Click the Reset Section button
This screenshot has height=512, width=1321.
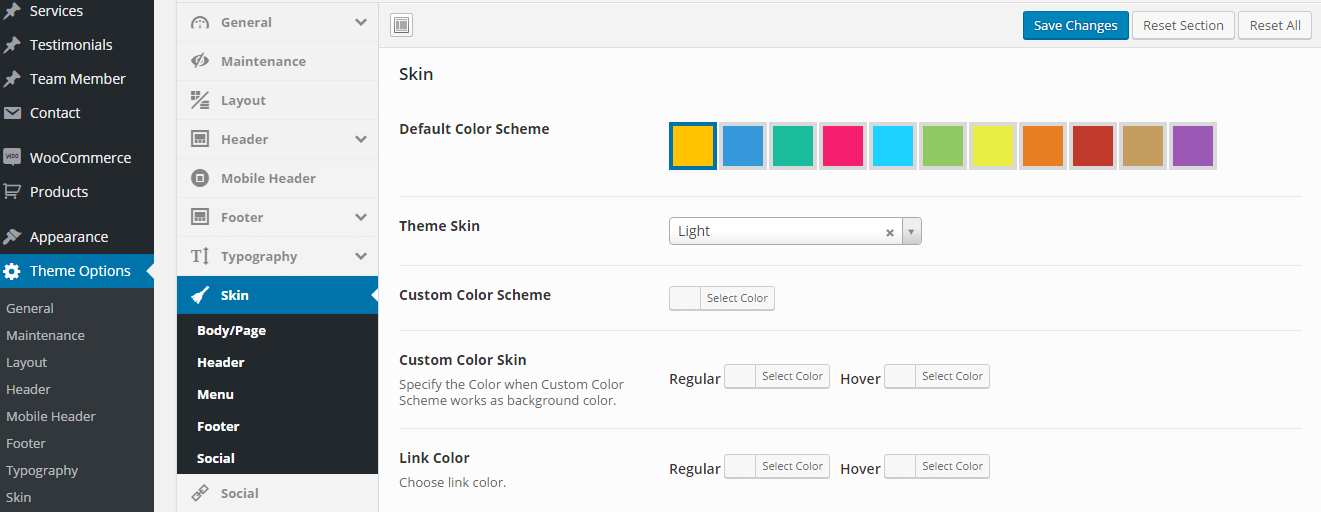click(1183, 25)
